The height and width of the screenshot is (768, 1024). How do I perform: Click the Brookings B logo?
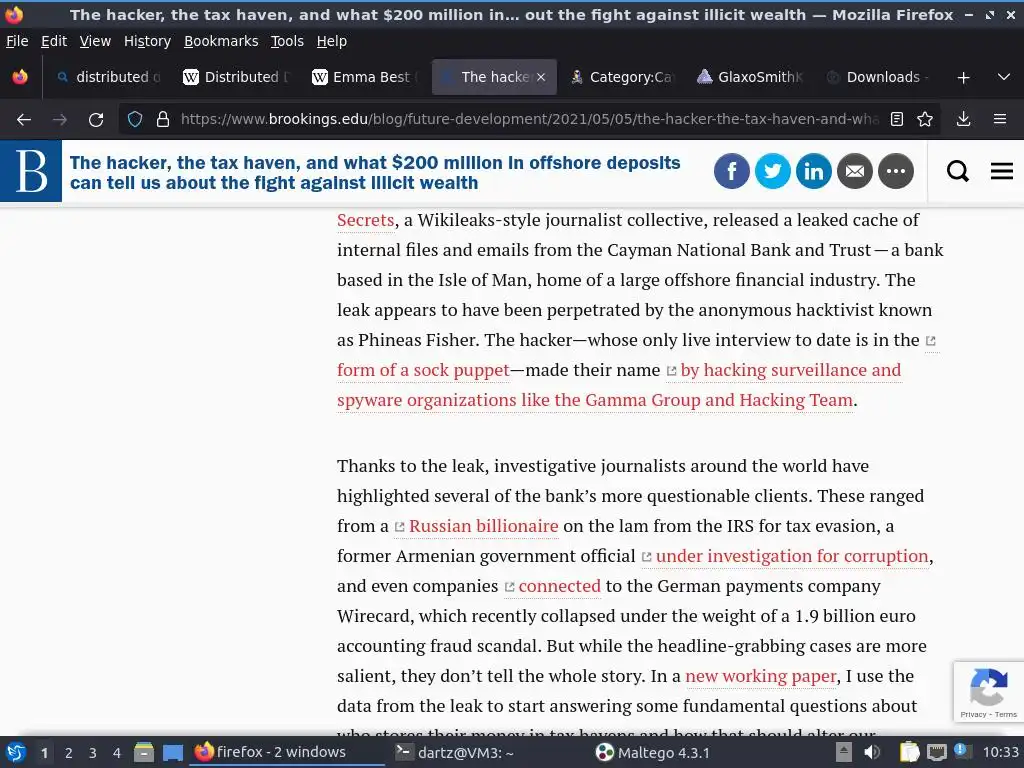(x=31, y=171)
